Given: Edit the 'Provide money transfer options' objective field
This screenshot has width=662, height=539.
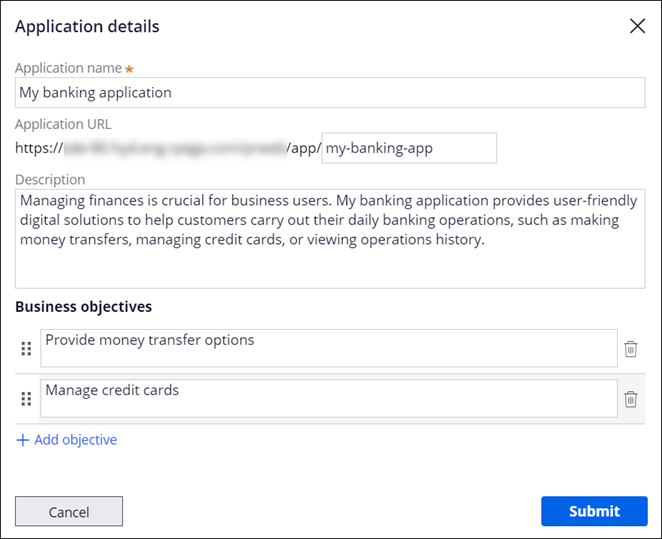Looking at the screenshot, I should click(328, 348).
